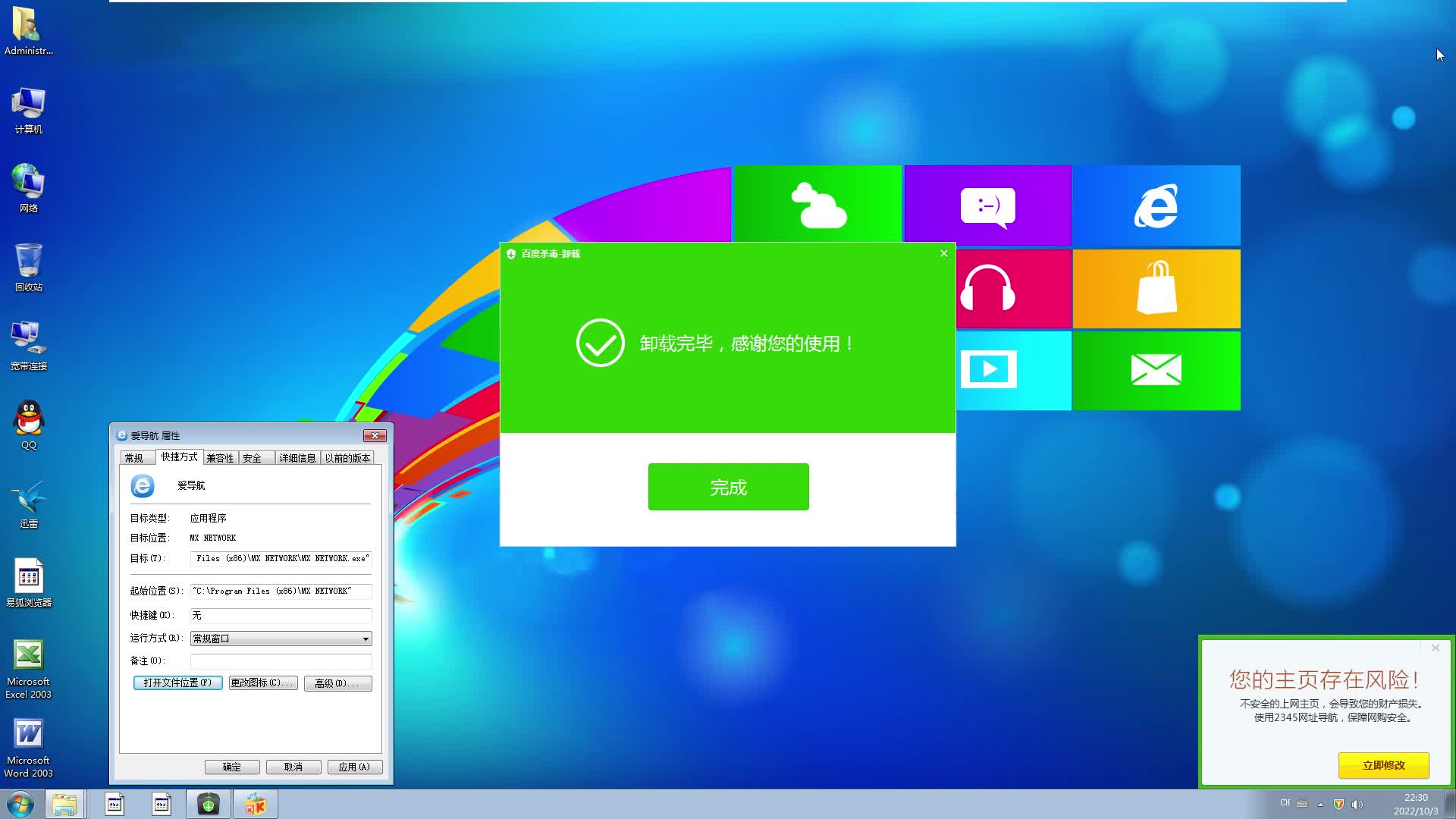The height and width of the screenshot is (819, 1456).
Task: Click the Windows Start orb
Action: pos(20,804)
